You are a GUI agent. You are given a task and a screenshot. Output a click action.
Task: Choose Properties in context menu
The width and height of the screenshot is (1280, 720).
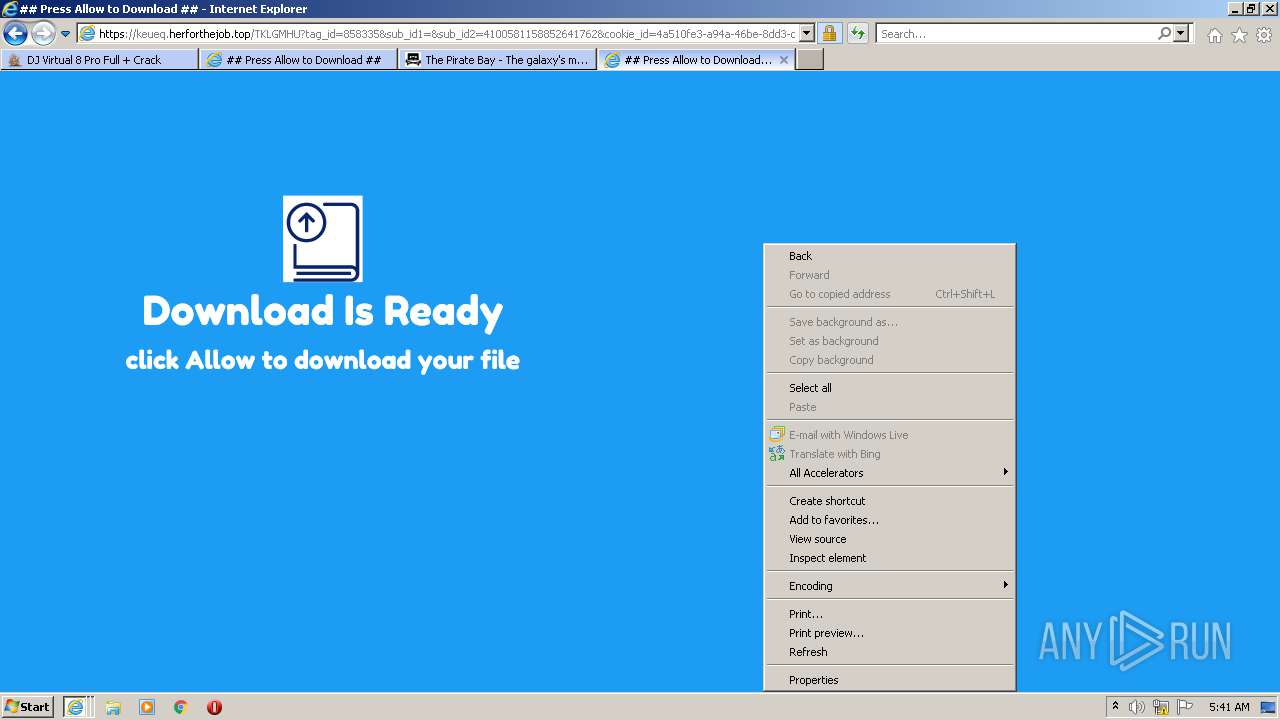tap(889, 680)
